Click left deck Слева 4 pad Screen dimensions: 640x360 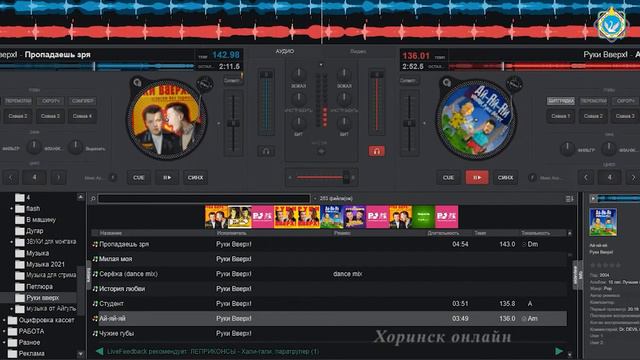(82, 116)
